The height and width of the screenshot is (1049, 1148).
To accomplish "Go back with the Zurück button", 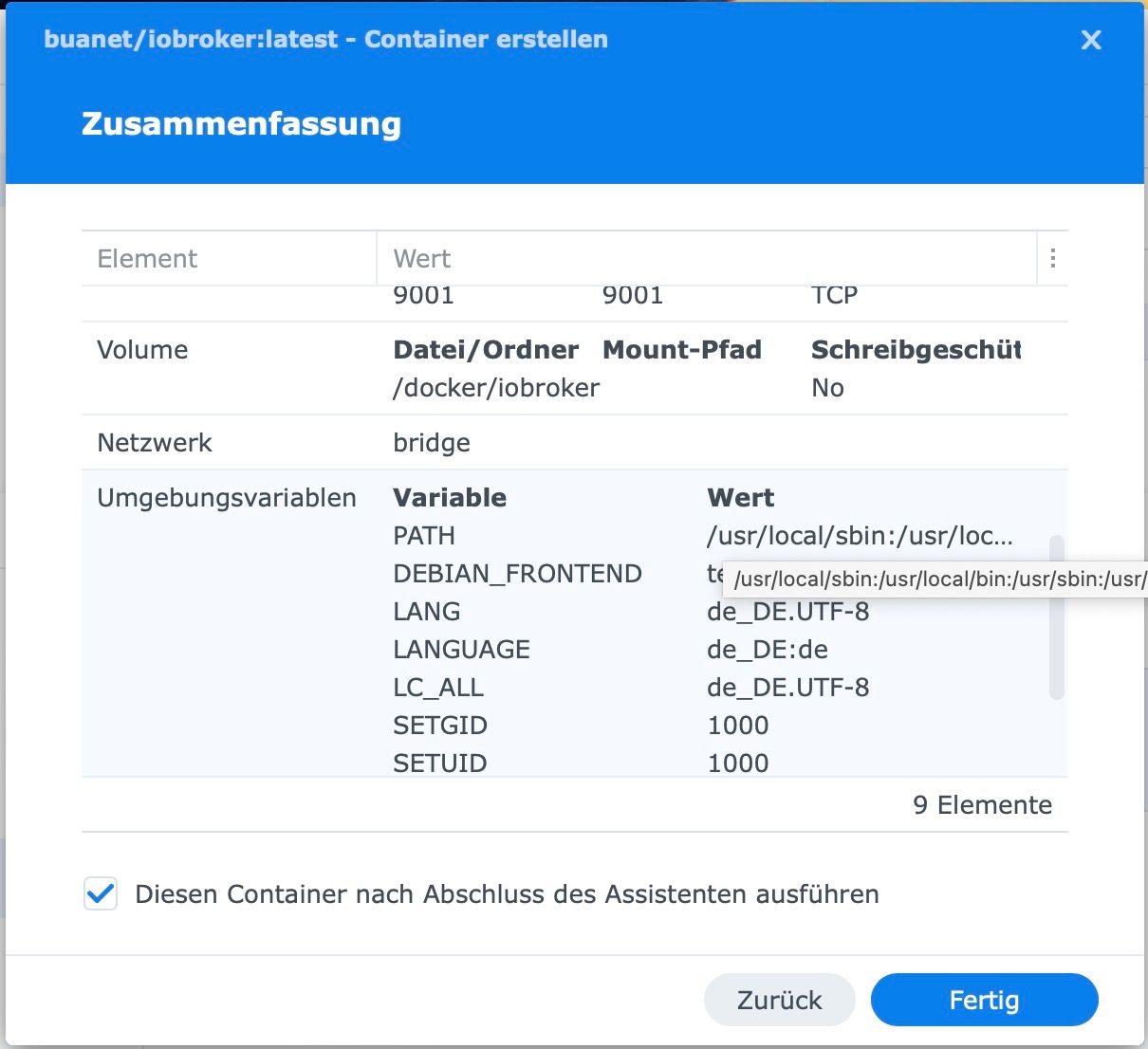I will click(x=779, y=1000).
